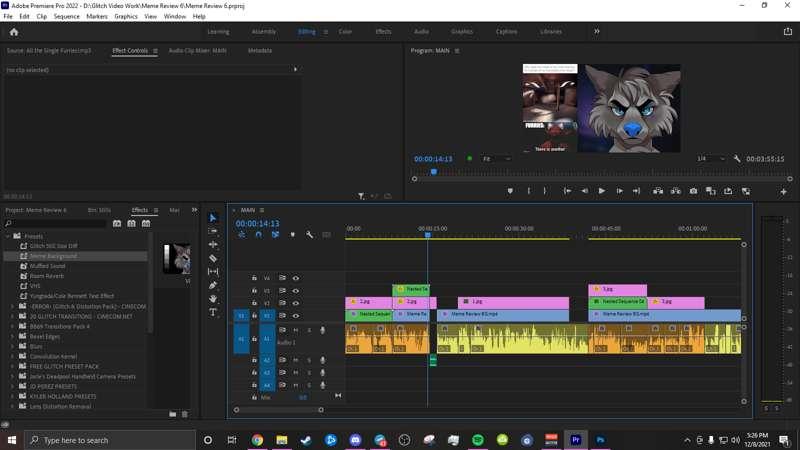Enable voice-over record on A2
This screenshot has height=450, width=800.
point(322,360)
